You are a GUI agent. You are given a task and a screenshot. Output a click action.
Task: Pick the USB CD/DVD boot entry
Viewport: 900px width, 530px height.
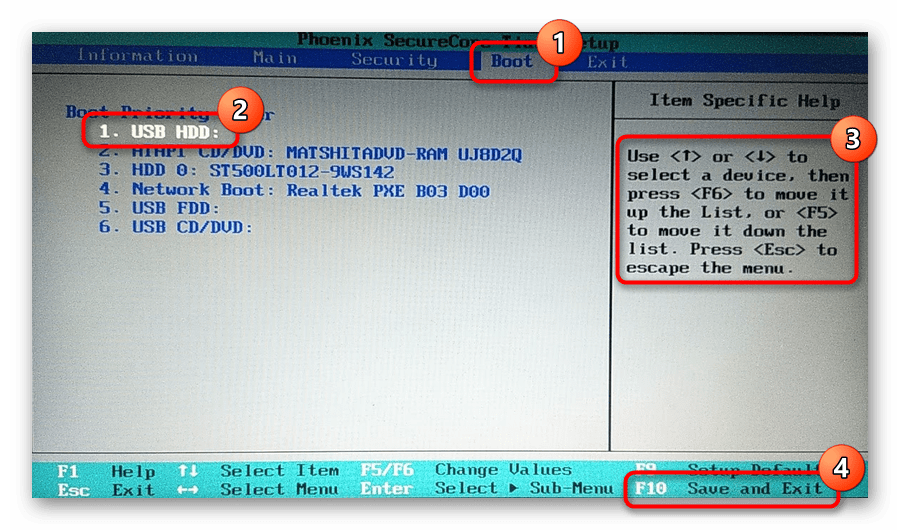click(176, 228)
